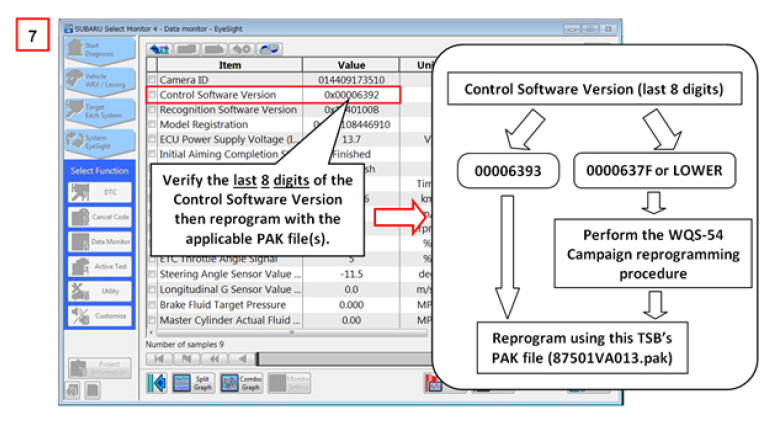Screen dimensions: 775x422
Task: Select the Model Registration checkbox
Action: tap(152, 124)
